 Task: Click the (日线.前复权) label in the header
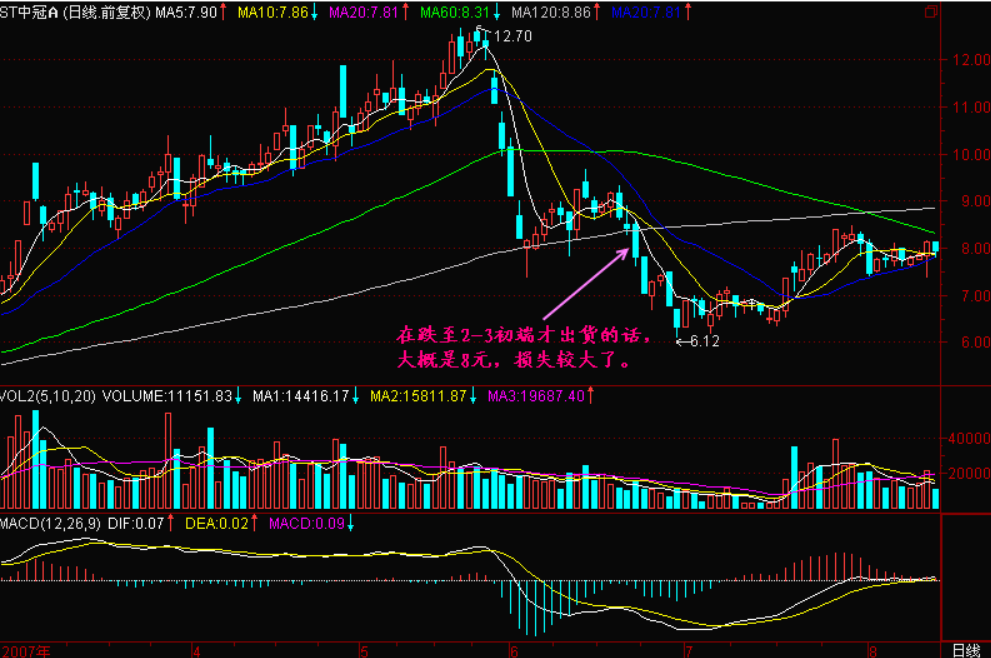click(110, 12)
